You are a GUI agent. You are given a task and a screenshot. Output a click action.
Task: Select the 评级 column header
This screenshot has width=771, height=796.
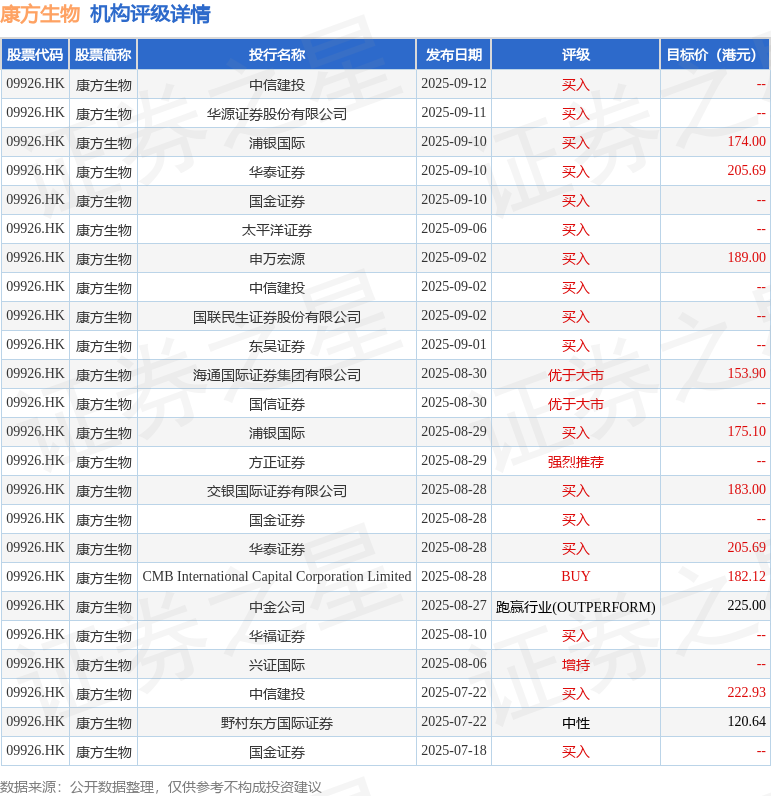[x=576, y=55]
